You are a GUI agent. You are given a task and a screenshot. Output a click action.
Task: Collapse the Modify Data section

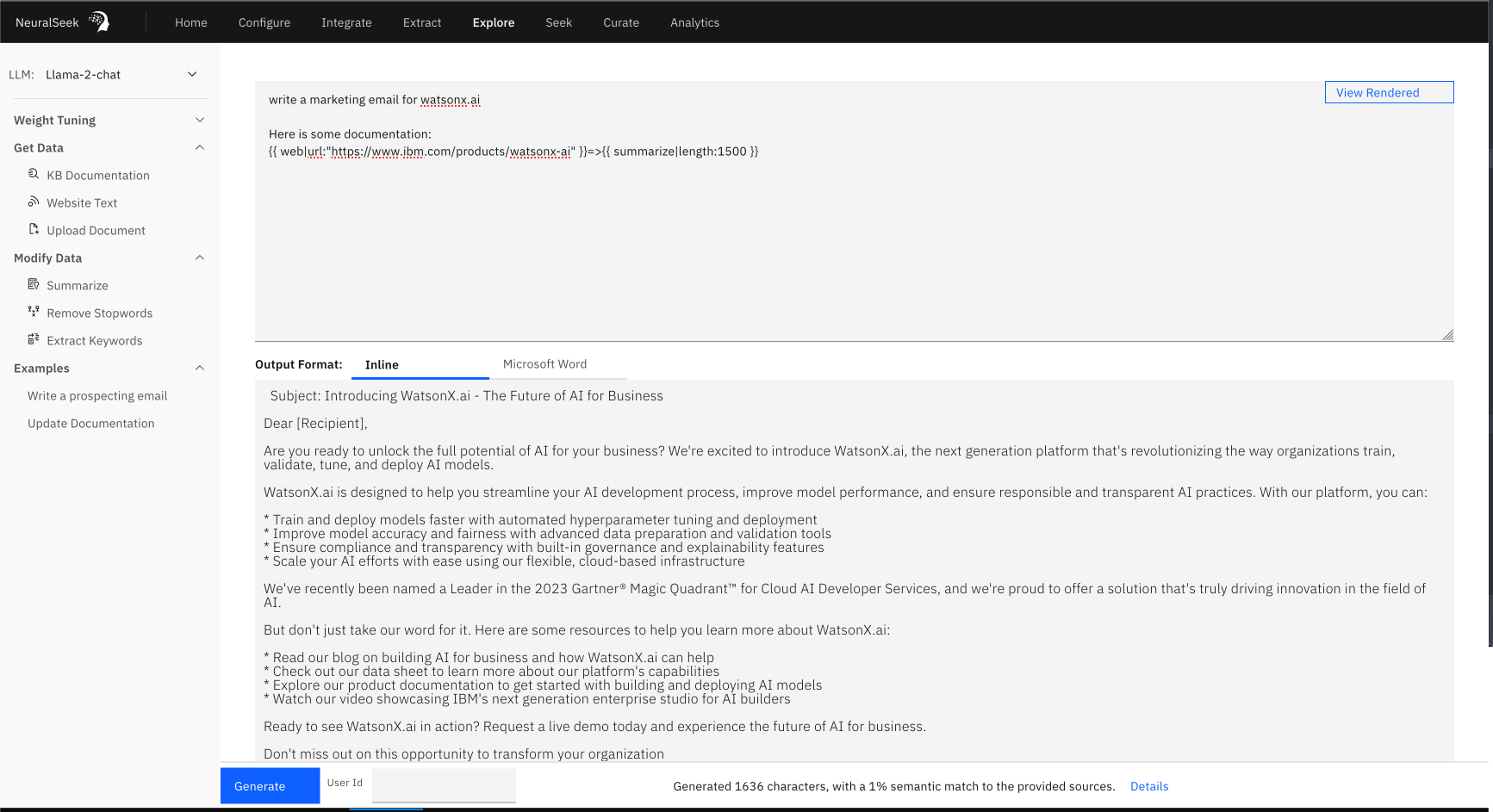(200, 258)
